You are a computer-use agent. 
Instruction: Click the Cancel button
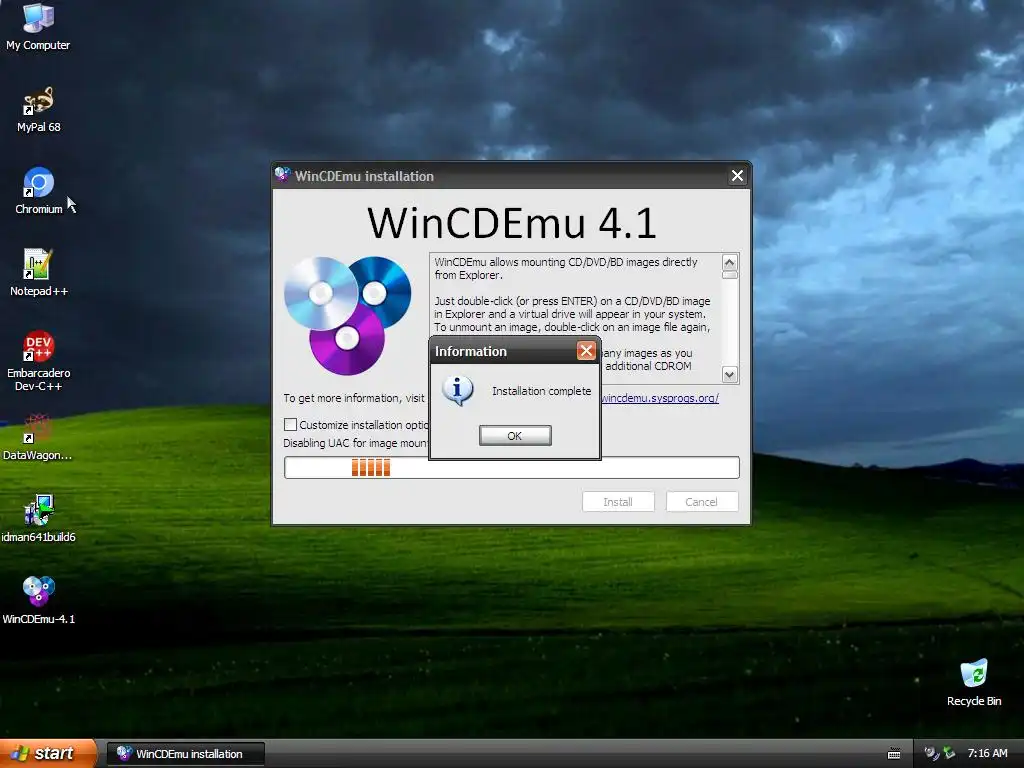click(701, 502)
